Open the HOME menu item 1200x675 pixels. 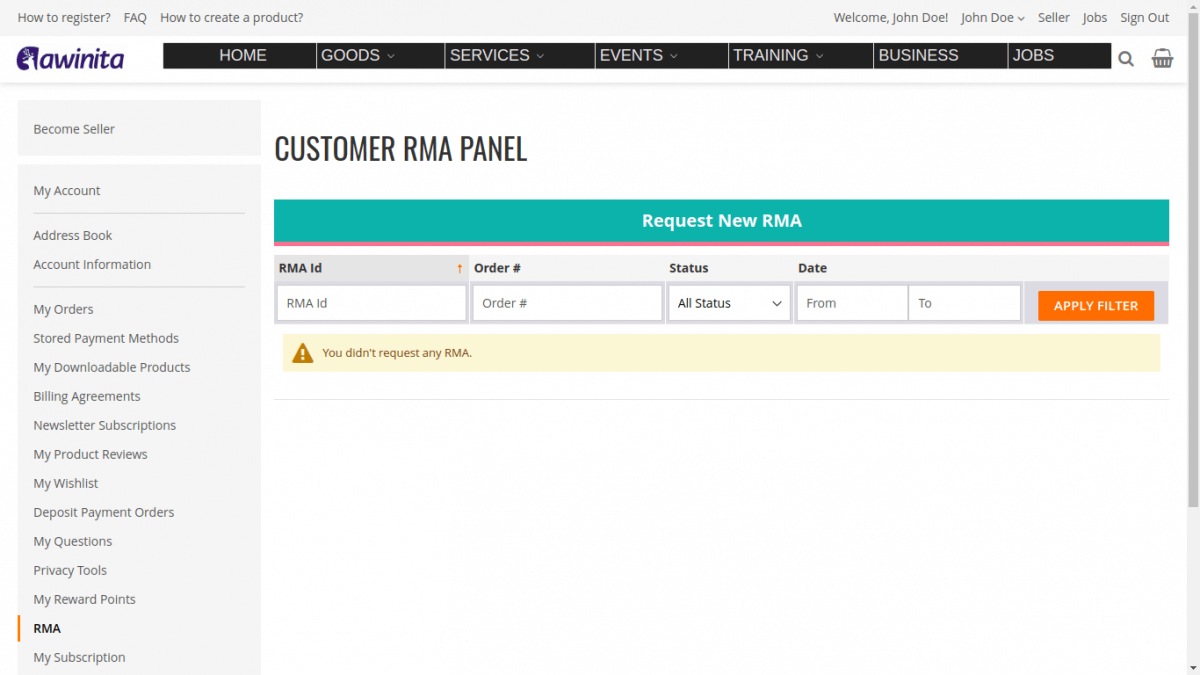243,56
